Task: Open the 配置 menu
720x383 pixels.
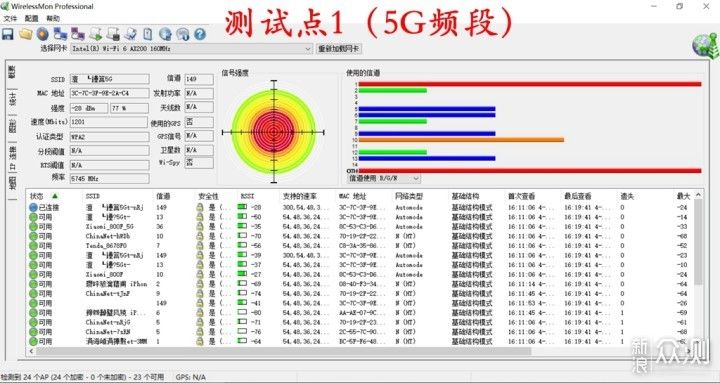Action: 32,18
